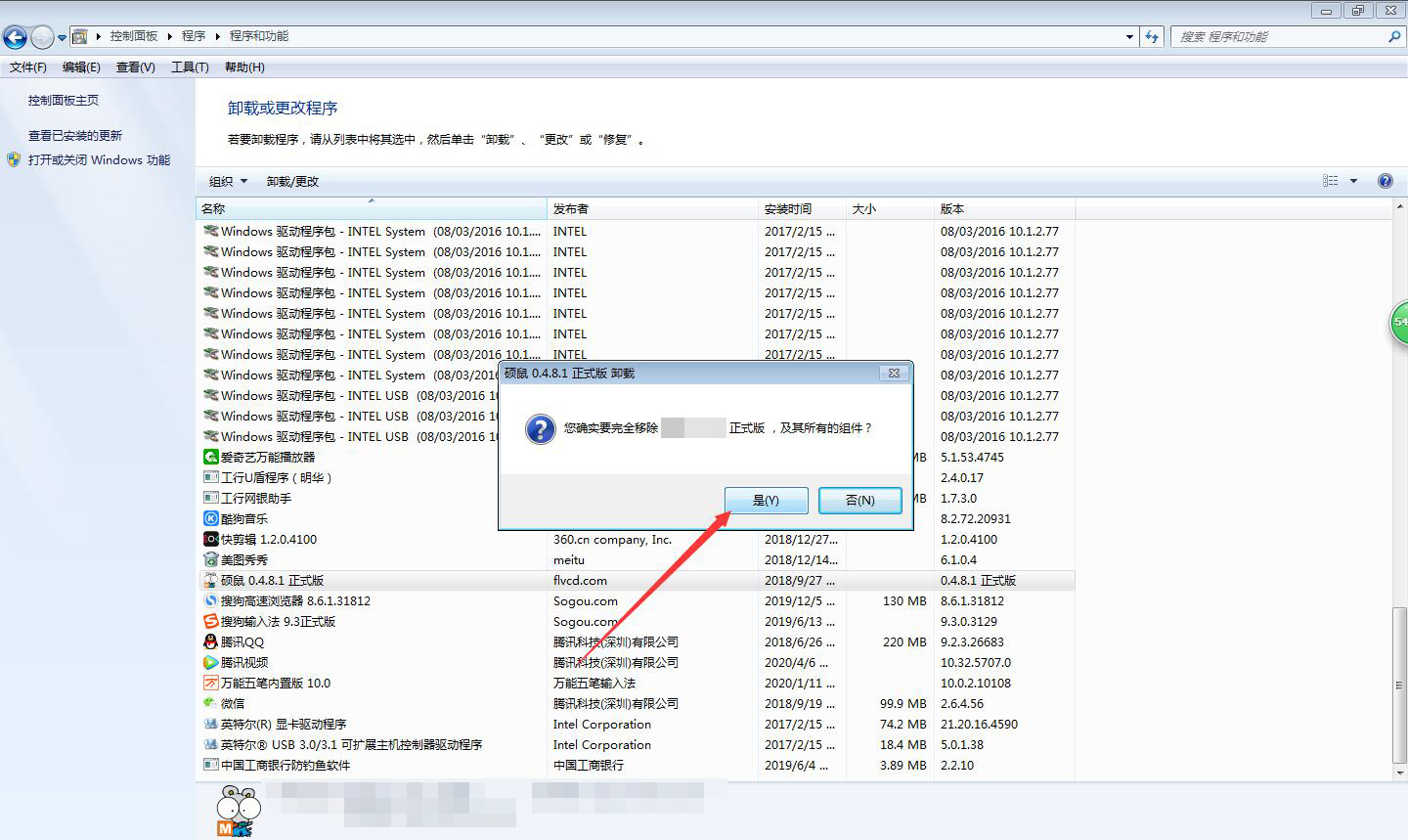Click the 中国工商银行防钓鱼软件 icon
This screenshot has width=1408, height=840.
(x=210, y=766)
